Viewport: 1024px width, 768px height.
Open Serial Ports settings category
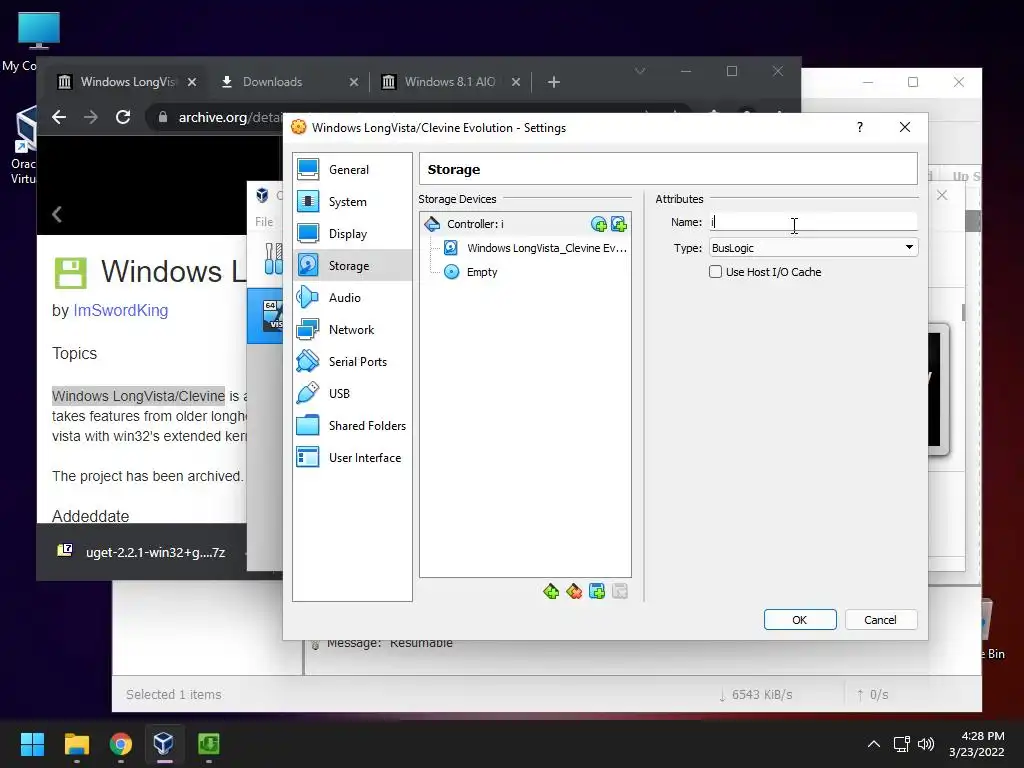click(x=352, y=362)
